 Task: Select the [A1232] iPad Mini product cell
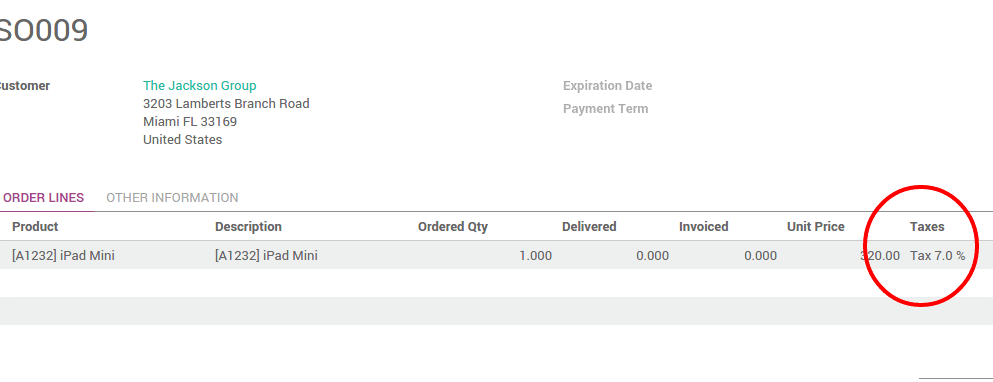coord(63,255)
